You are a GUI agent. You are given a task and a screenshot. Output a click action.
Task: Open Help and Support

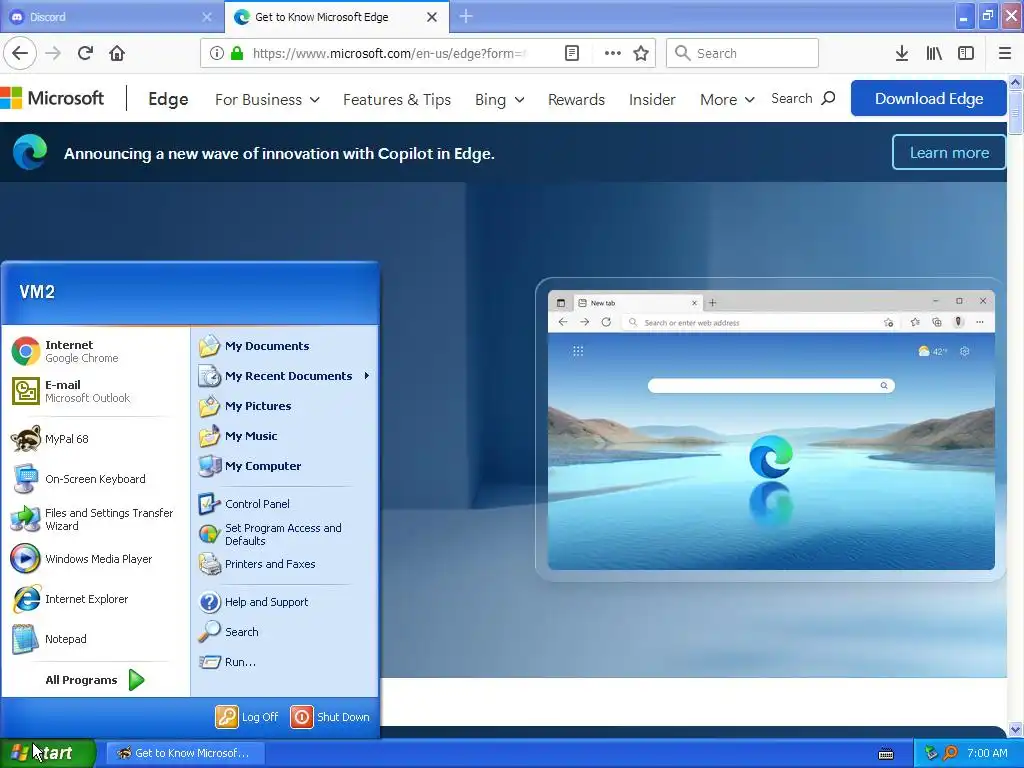[284, 602]
